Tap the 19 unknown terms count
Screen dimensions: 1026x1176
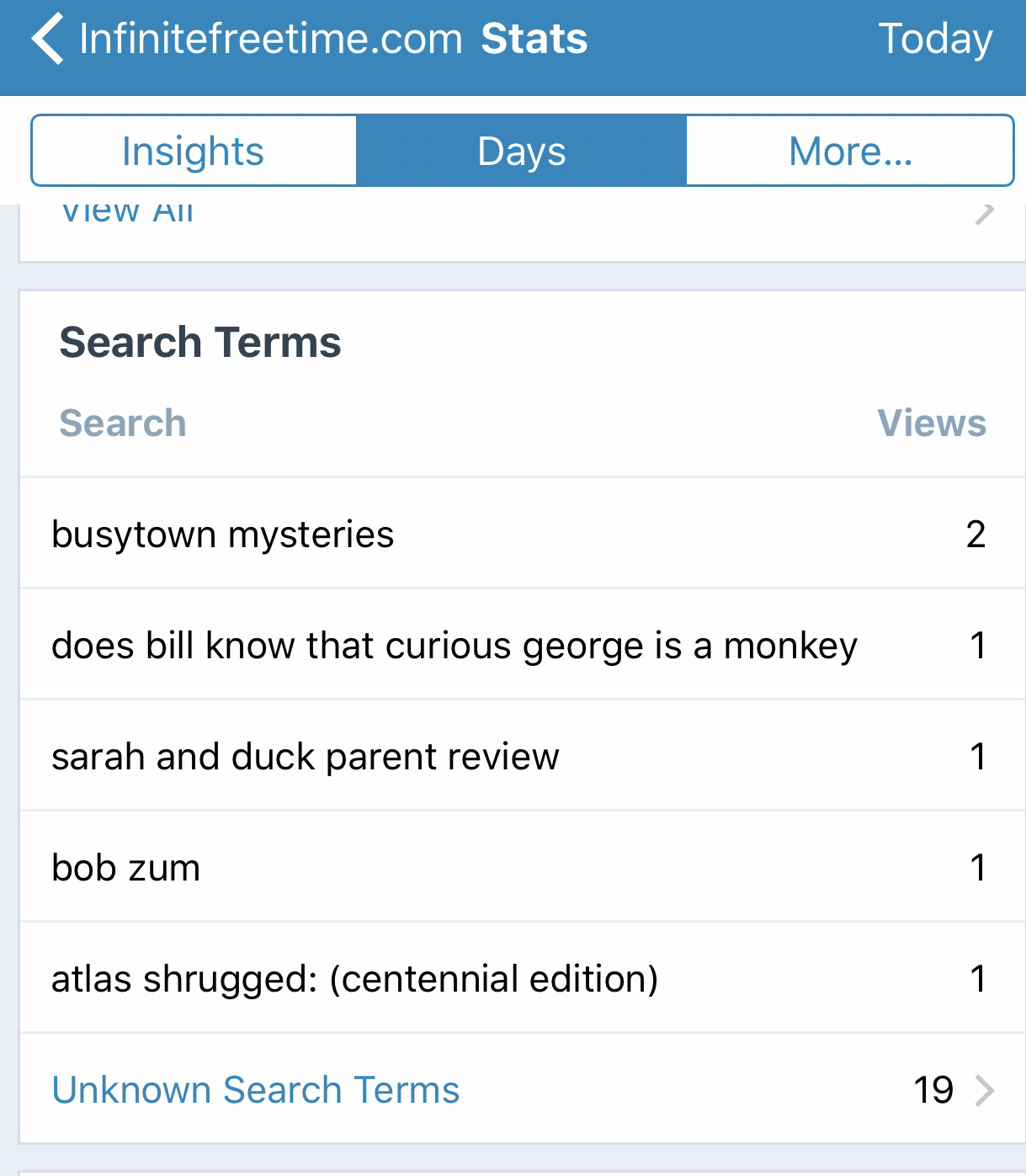pyautogui.click(x=933, y=1090)
